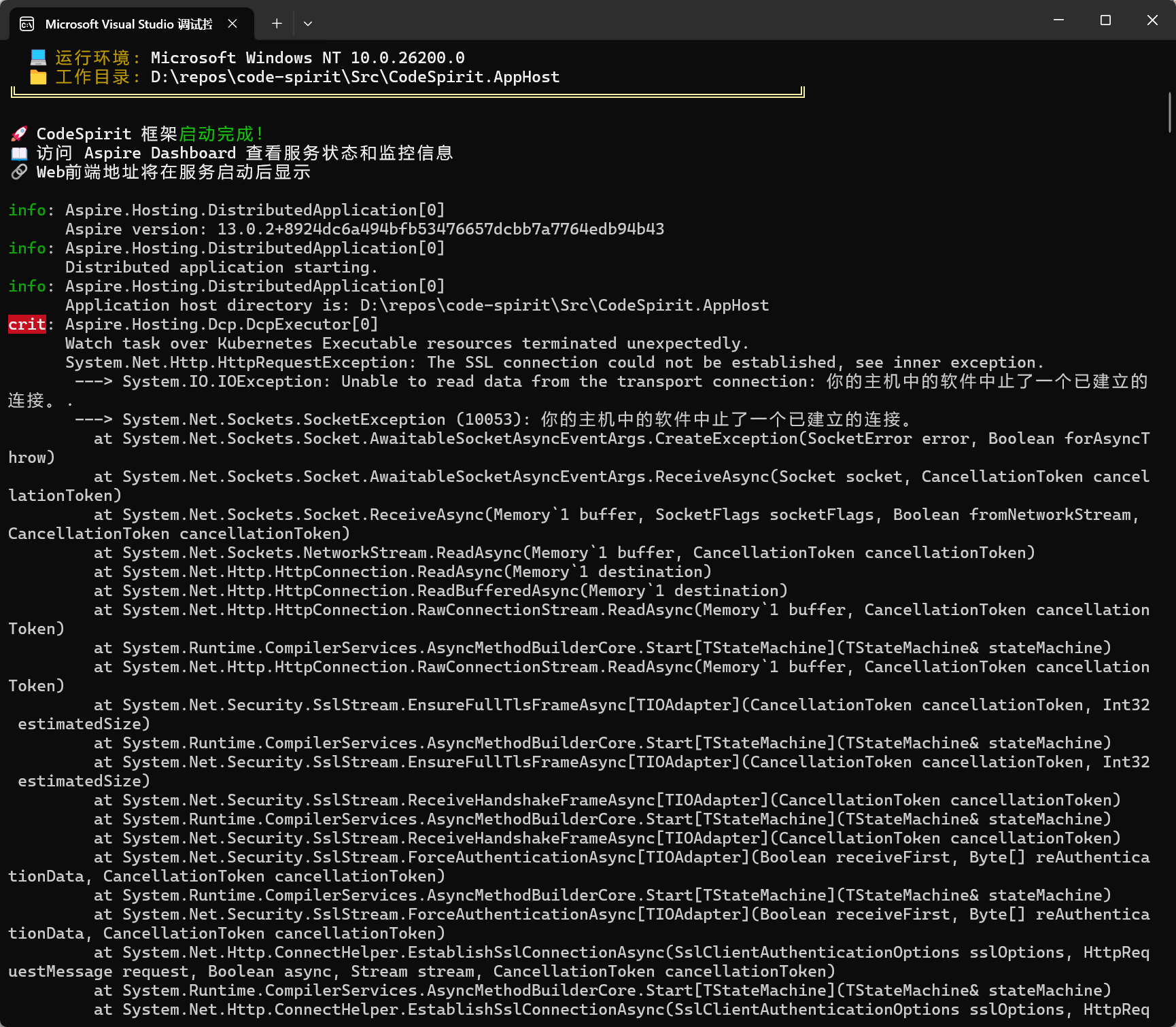Click the rocket icon before CodeSpirit
Screen dimensions: 1176x1027
click(x=19, y=134)
